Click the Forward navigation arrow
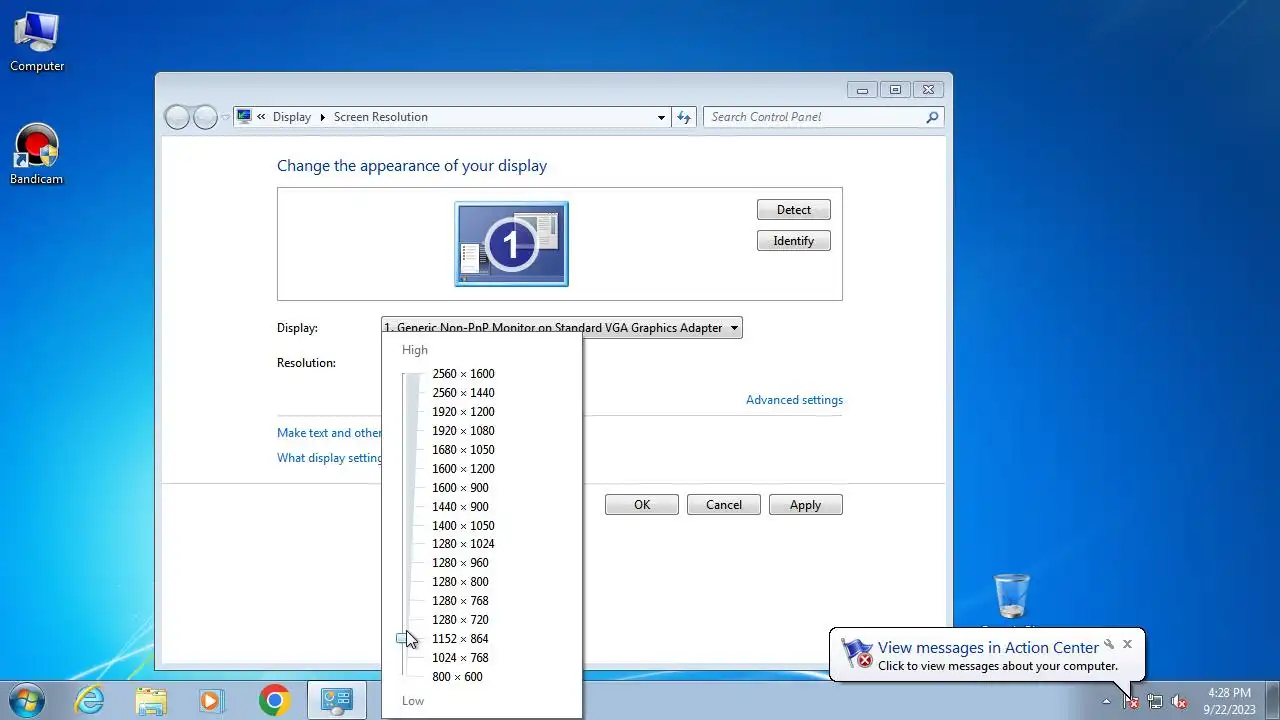 click(205, 117)
